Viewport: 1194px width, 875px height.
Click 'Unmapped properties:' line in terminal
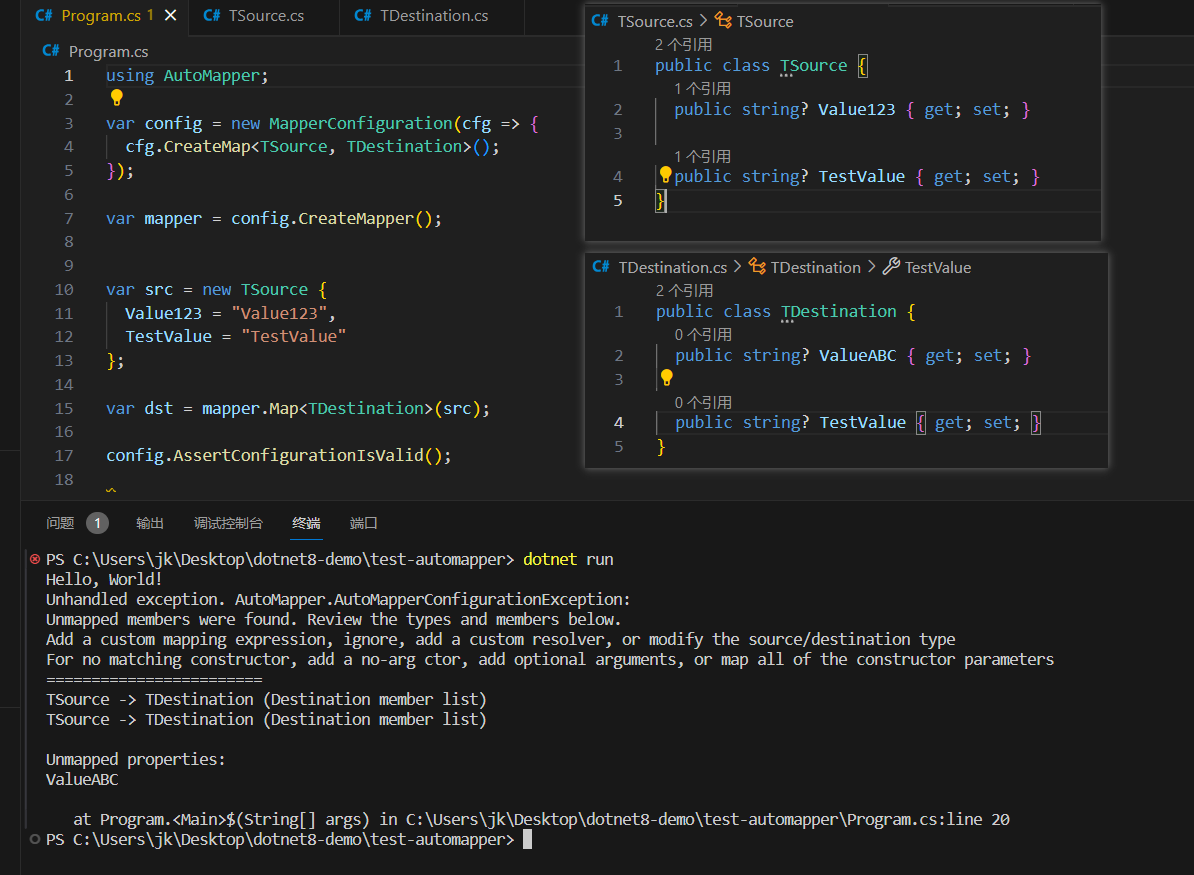(x=136, y=759)
